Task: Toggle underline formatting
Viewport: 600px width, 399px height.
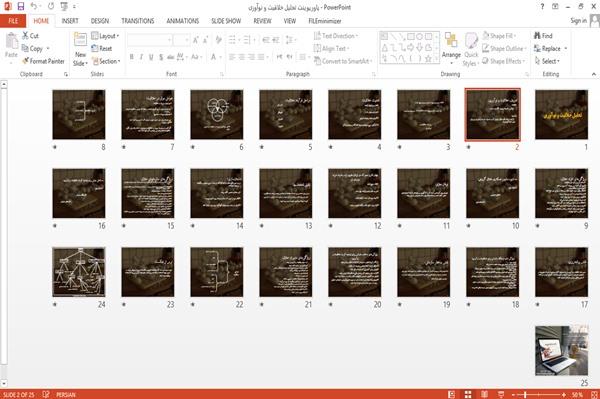Action: [151, 57]
